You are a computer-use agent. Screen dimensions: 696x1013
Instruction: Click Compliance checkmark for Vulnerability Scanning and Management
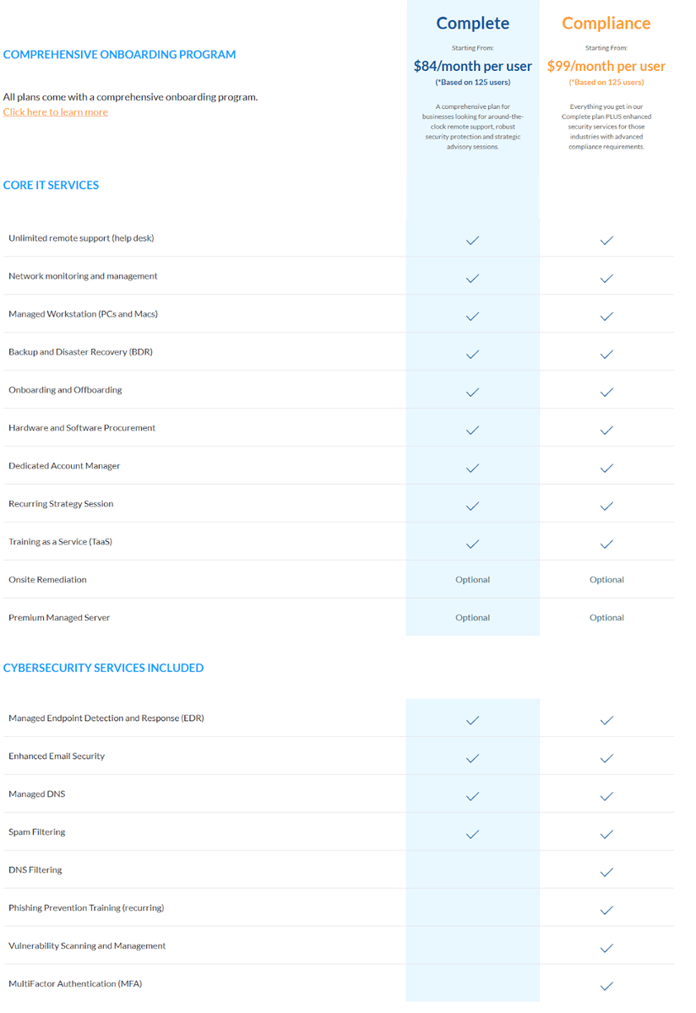(606, 948)
